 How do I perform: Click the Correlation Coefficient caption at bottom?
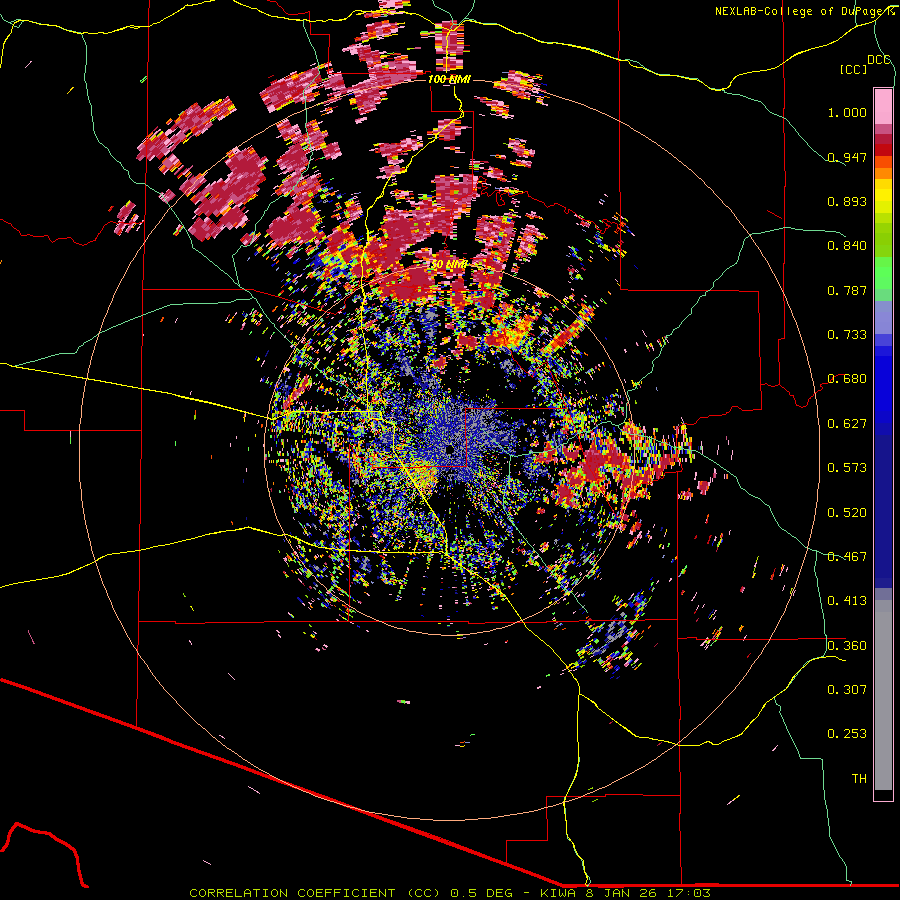click(449, 893)
